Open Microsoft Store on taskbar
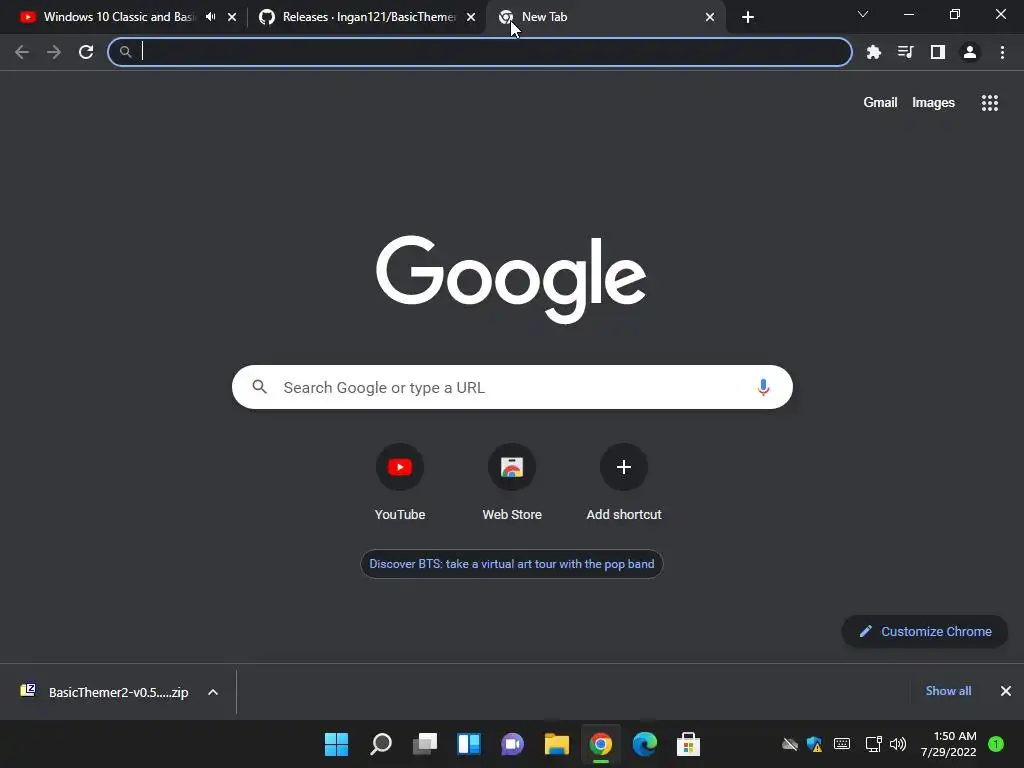The image size is (1024, 768). point(688,744)
